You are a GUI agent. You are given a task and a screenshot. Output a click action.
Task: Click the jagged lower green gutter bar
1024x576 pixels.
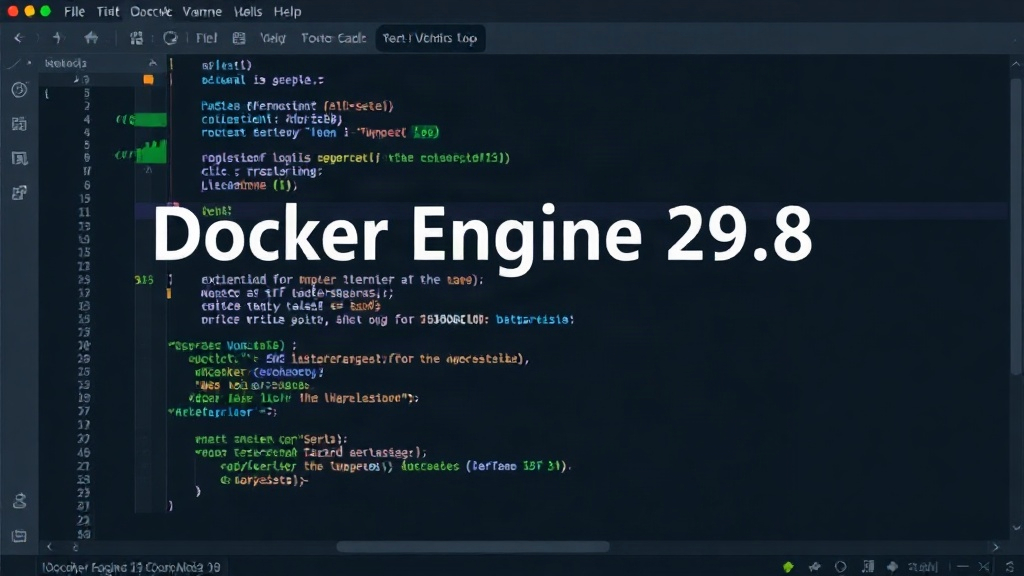(152, 152)
